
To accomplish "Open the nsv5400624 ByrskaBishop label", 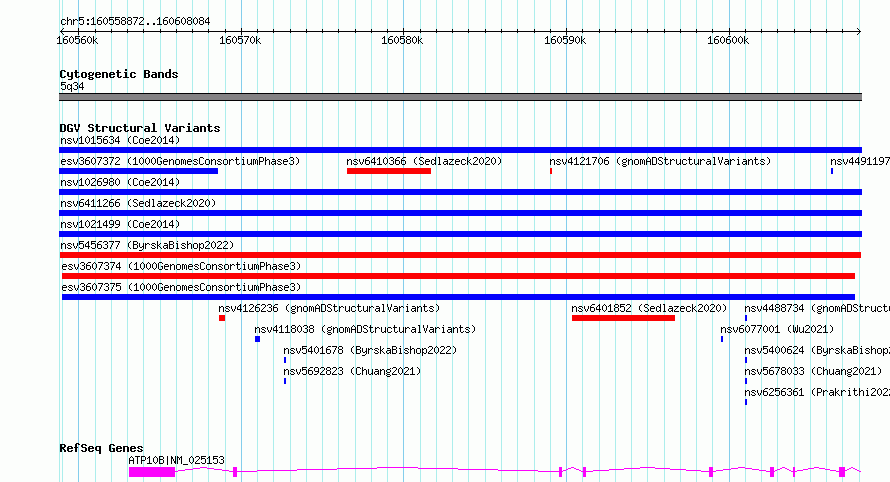I will [x=817, y=350].
